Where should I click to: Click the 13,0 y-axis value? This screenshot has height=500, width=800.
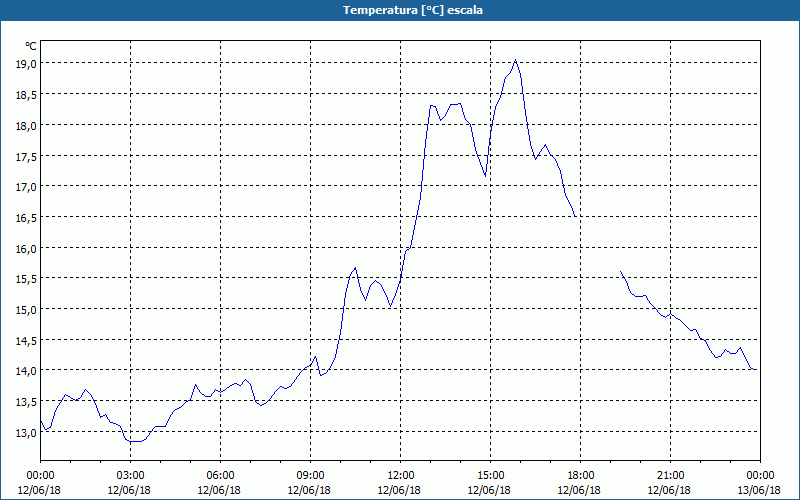(x=27, y=433)
